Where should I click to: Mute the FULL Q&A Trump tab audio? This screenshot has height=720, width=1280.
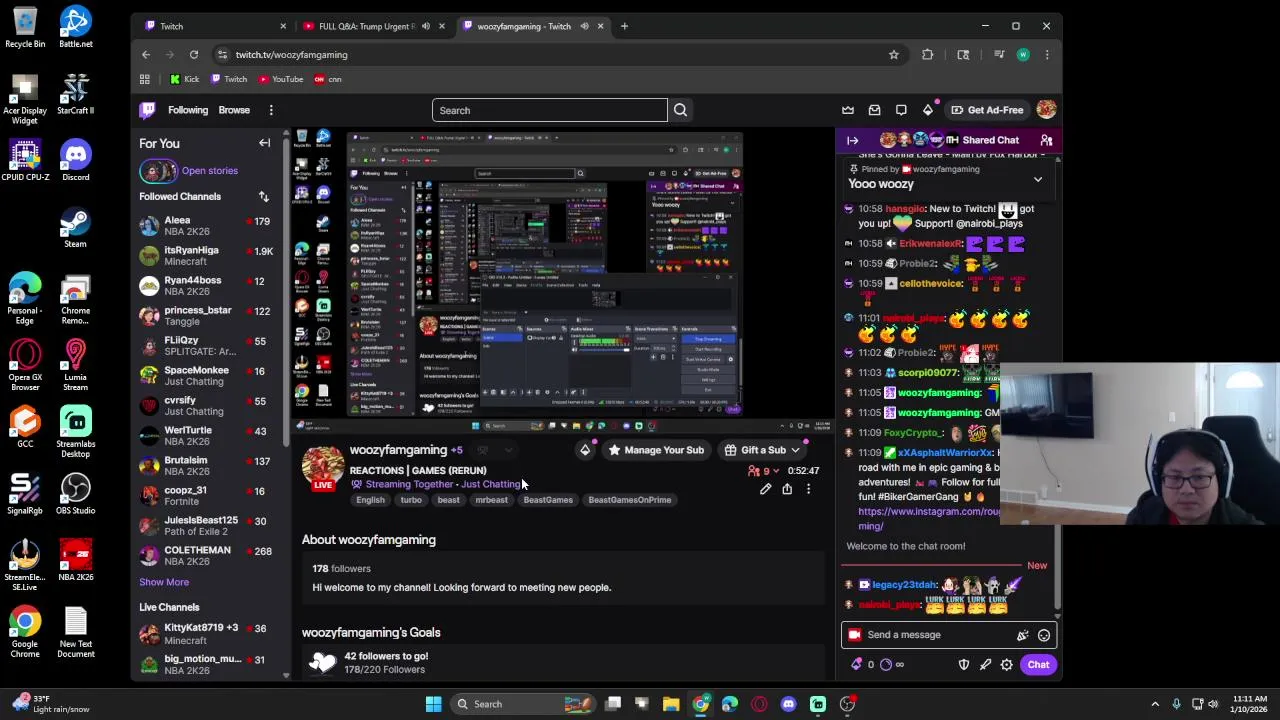click(426, 26)
